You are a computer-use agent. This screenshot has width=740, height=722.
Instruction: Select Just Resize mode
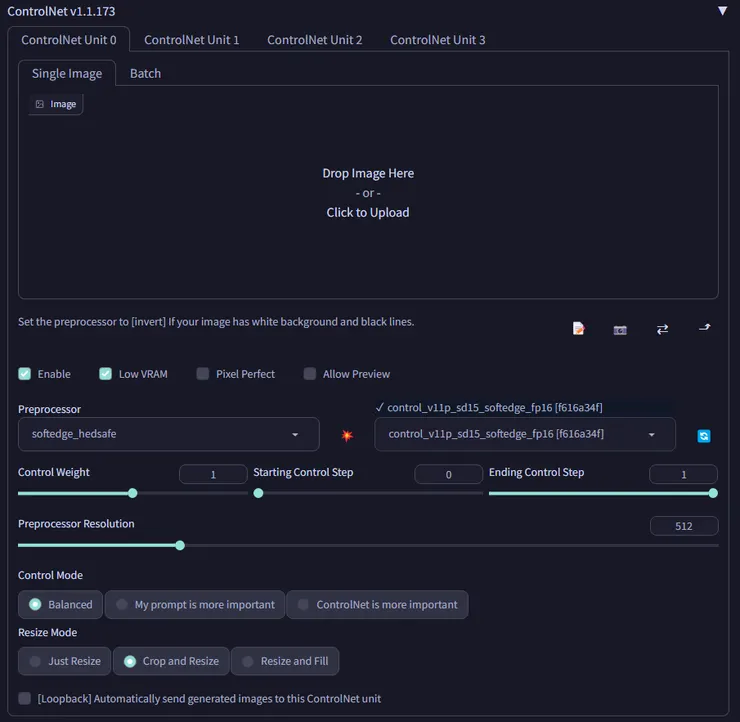(65, 661)
